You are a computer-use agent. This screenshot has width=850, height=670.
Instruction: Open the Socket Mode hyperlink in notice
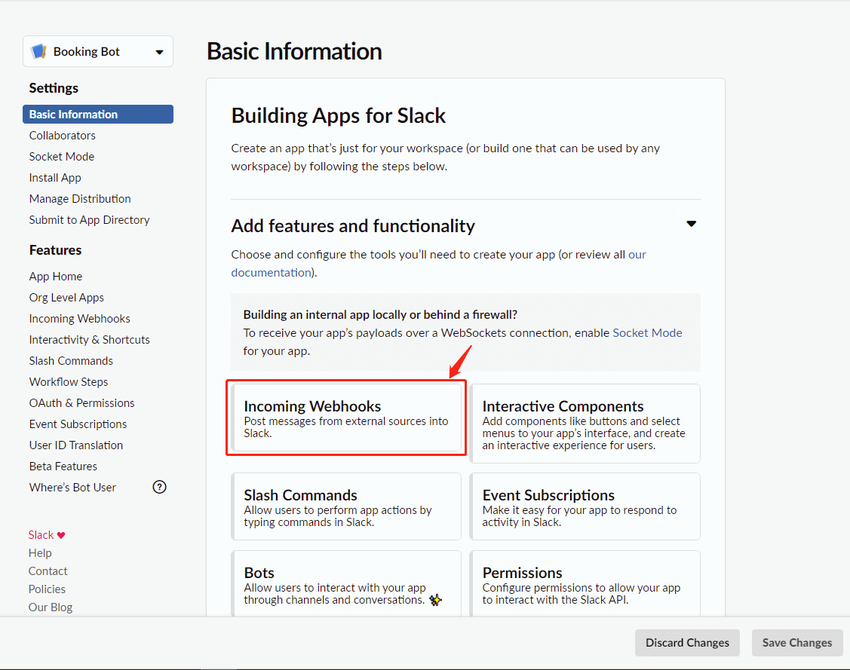(647, 333)
